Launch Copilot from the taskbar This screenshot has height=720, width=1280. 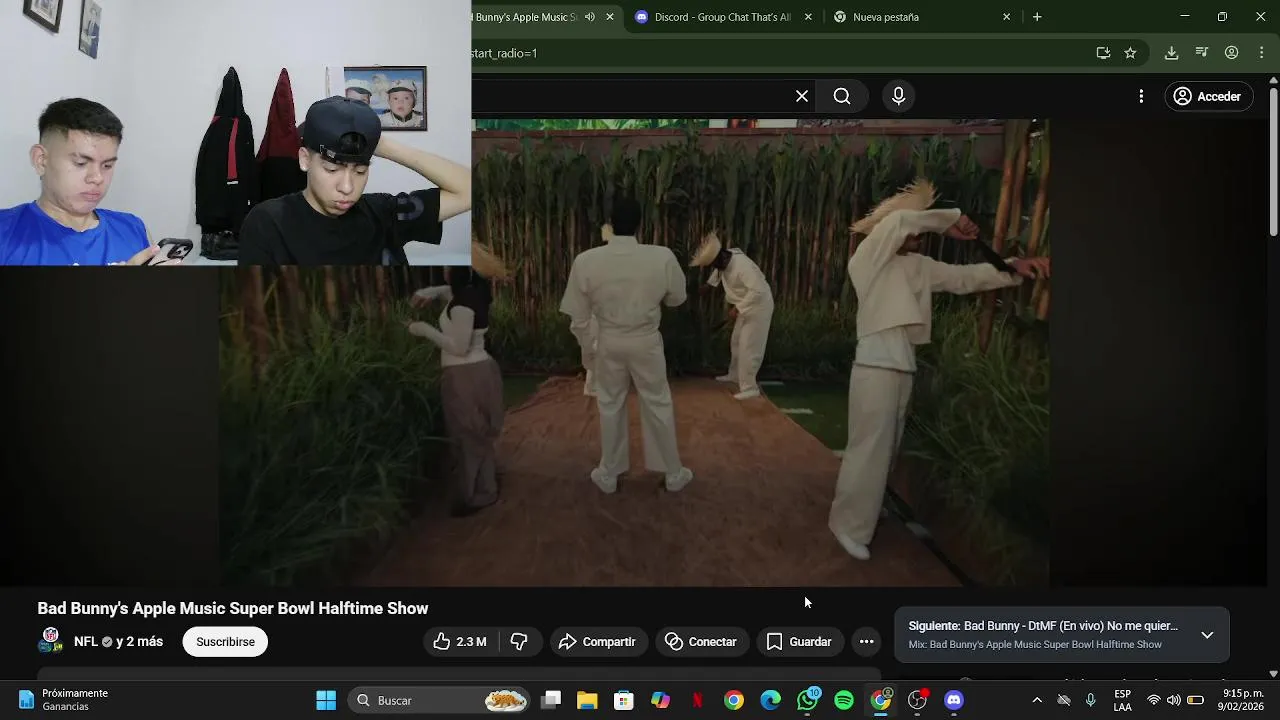661,700
